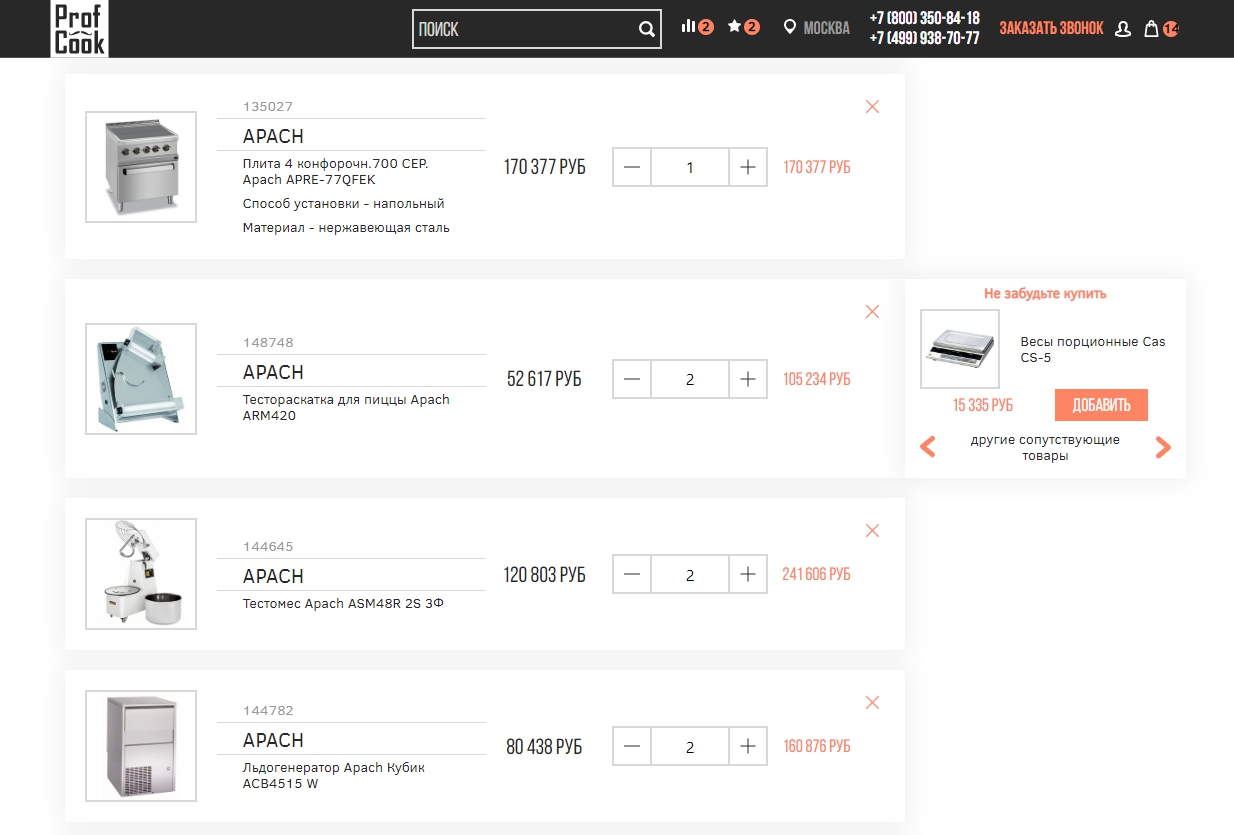
Task: Click the APACH brand of item 144645
Action: tap(273, 576)
